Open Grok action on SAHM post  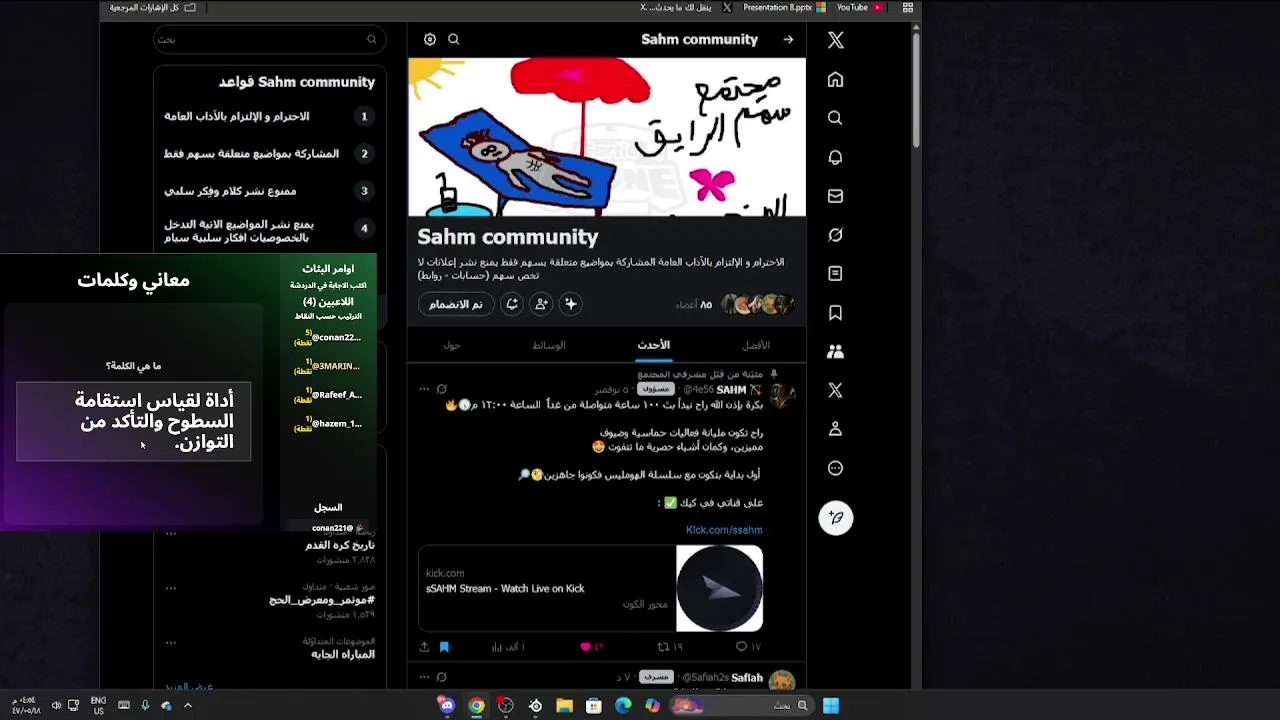point(441,389)
